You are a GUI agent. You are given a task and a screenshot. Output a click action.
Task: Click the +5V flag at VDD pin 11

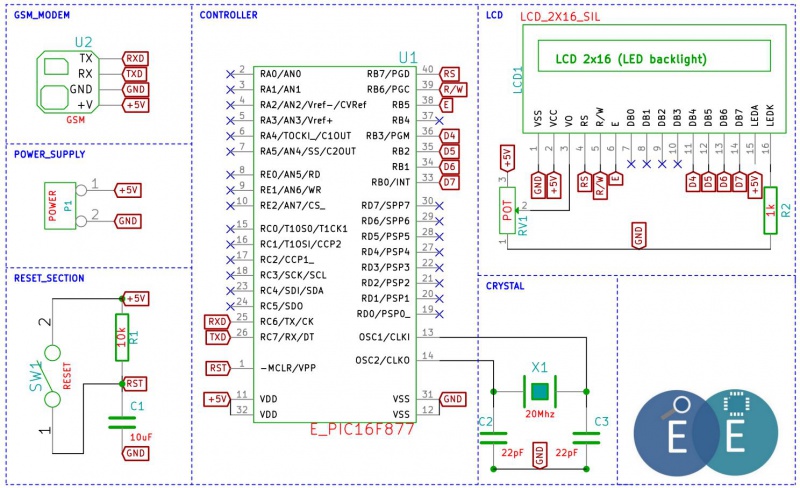pos(217,399)
